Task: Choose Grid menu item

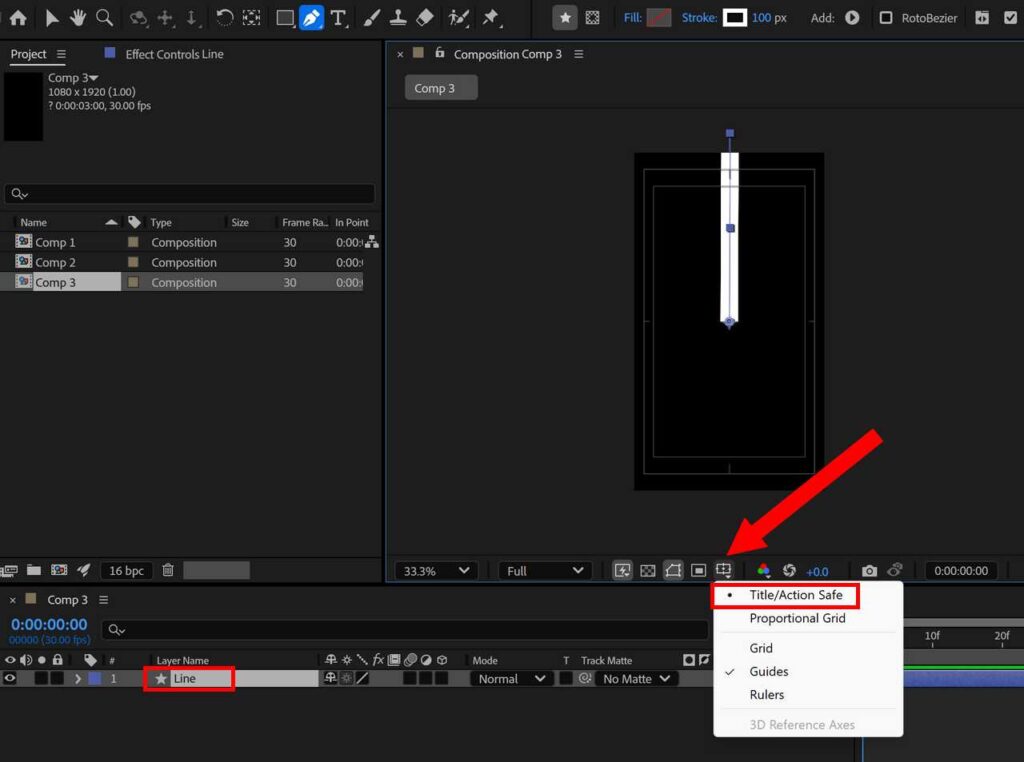Action: 761,648
